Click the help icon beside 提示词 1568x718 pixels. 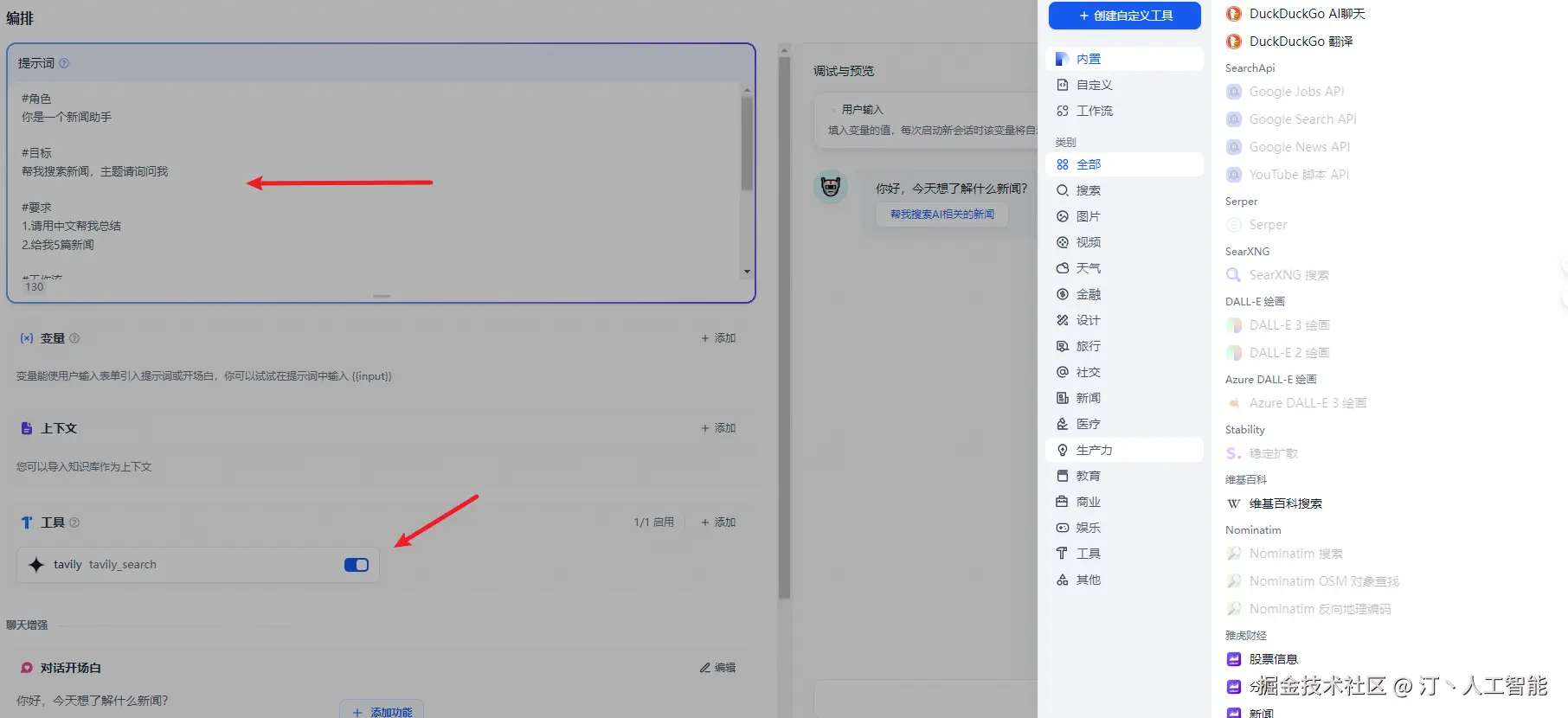tap(64, 63)
